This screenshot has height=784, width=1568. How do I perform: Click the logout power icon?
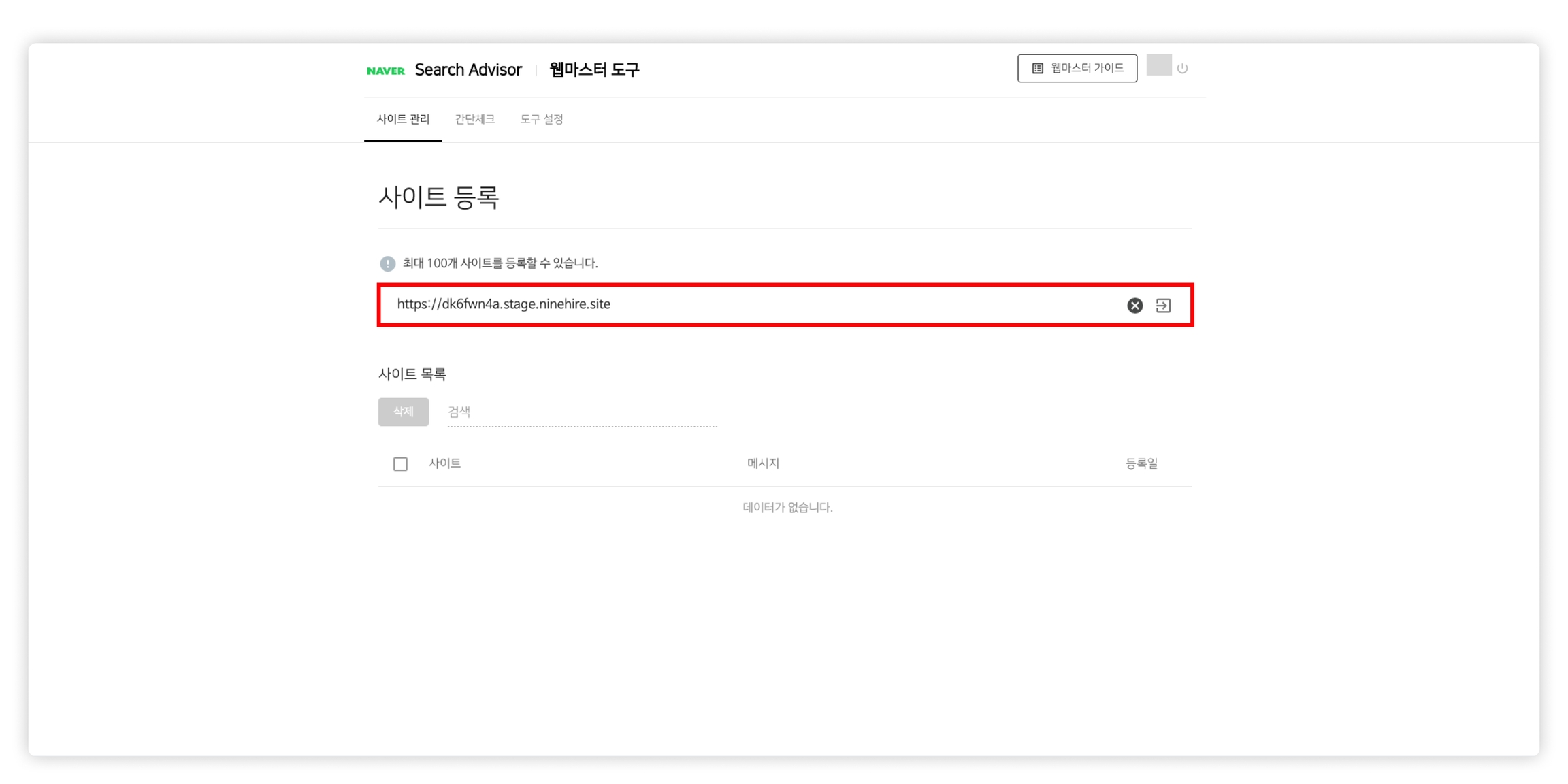click(x=1183, y=68)
